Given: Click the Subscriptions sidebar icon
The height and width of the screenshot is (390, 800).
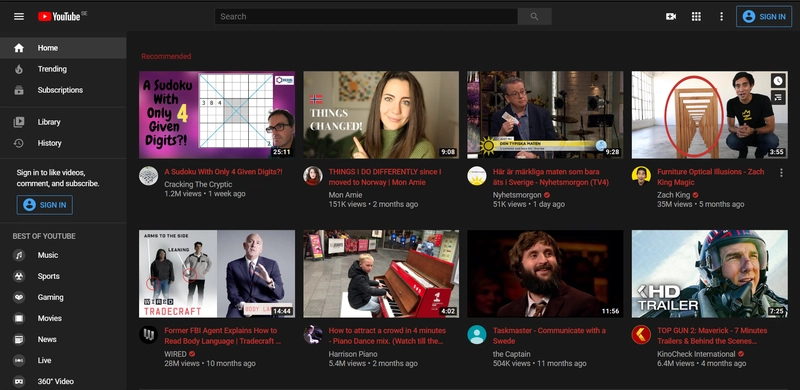Looking at the screenshot, I should (x=19, y=90).
